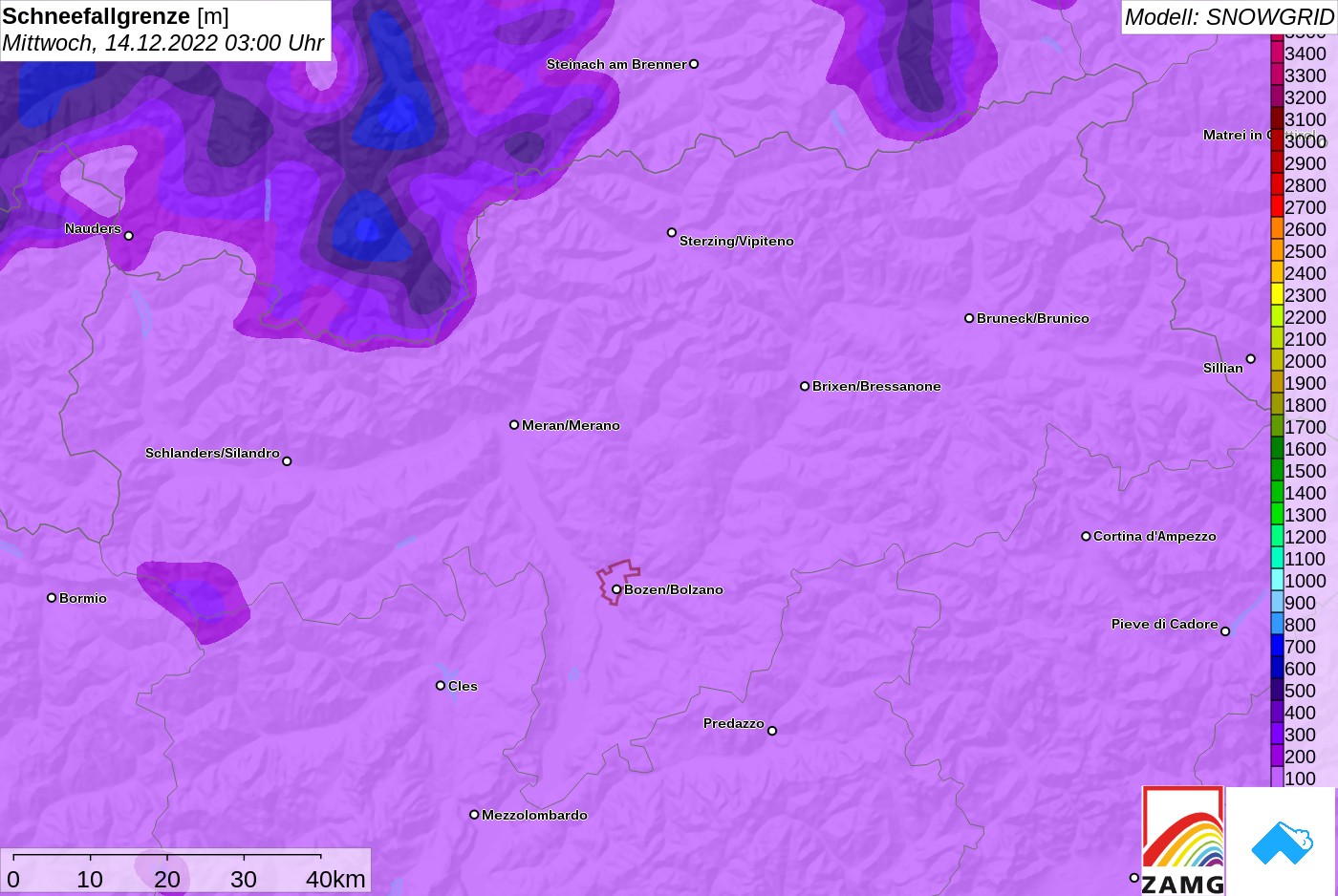This screenshot has height=896, width=1338.
Task: Click the Bormio location marker dot
Action: [x=52, y=598]
